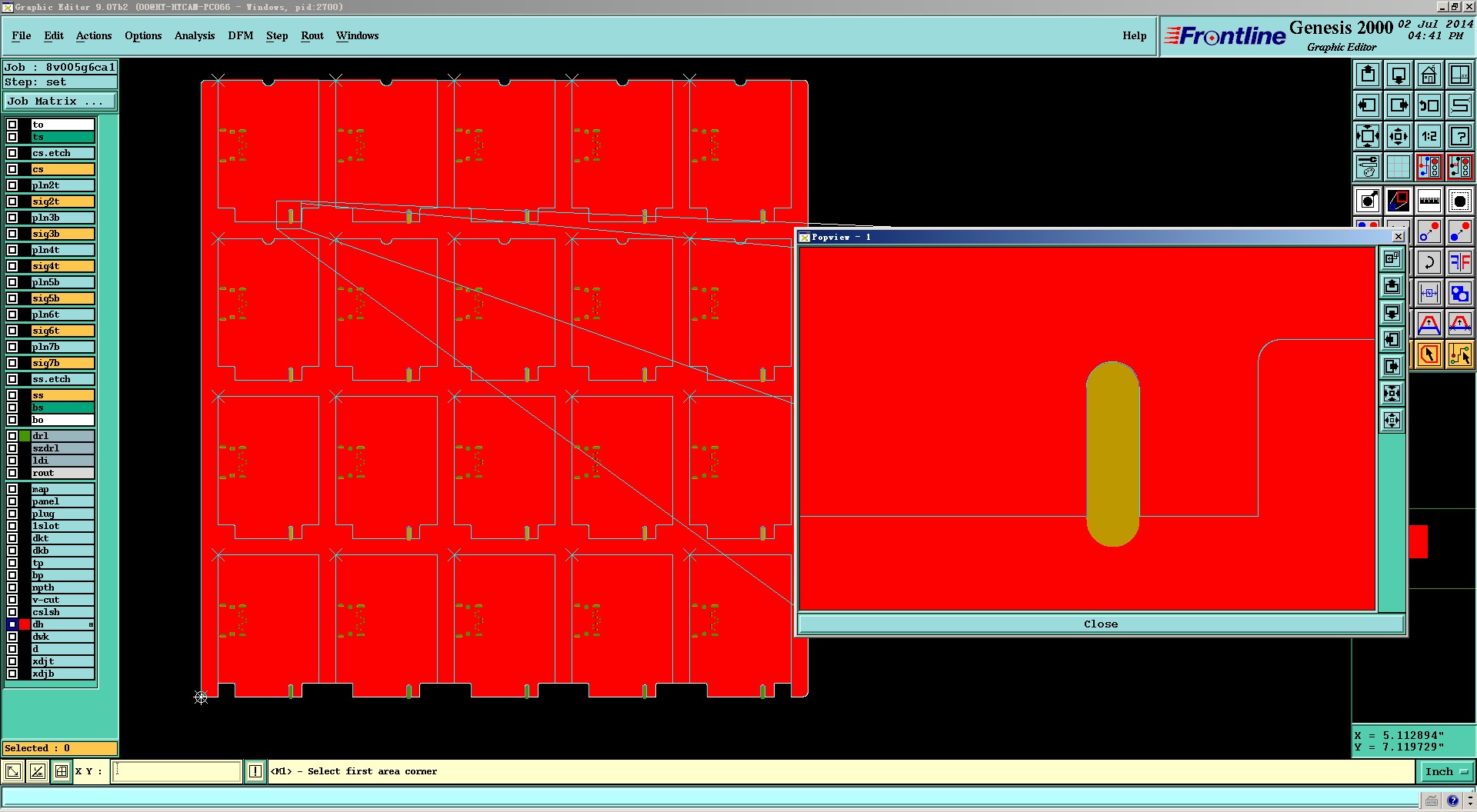Image resolution: width=1477 pixels, height=812 pixels.
Task: Click the green color swatch of drl layer
Action: point(25,436)
